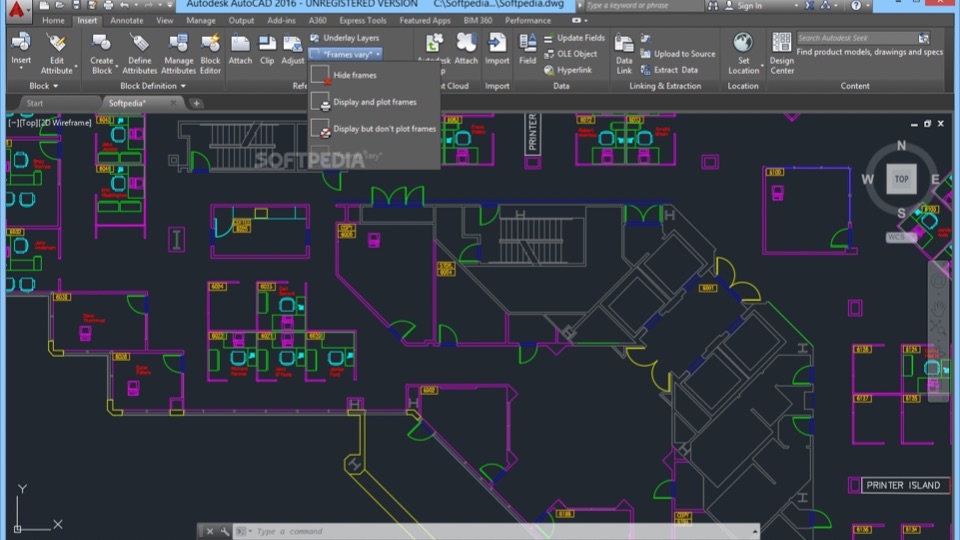960x540 pixels.
Task: Open the Edit Attribute dropdown arrow
Action: click(x=76, y=66)
